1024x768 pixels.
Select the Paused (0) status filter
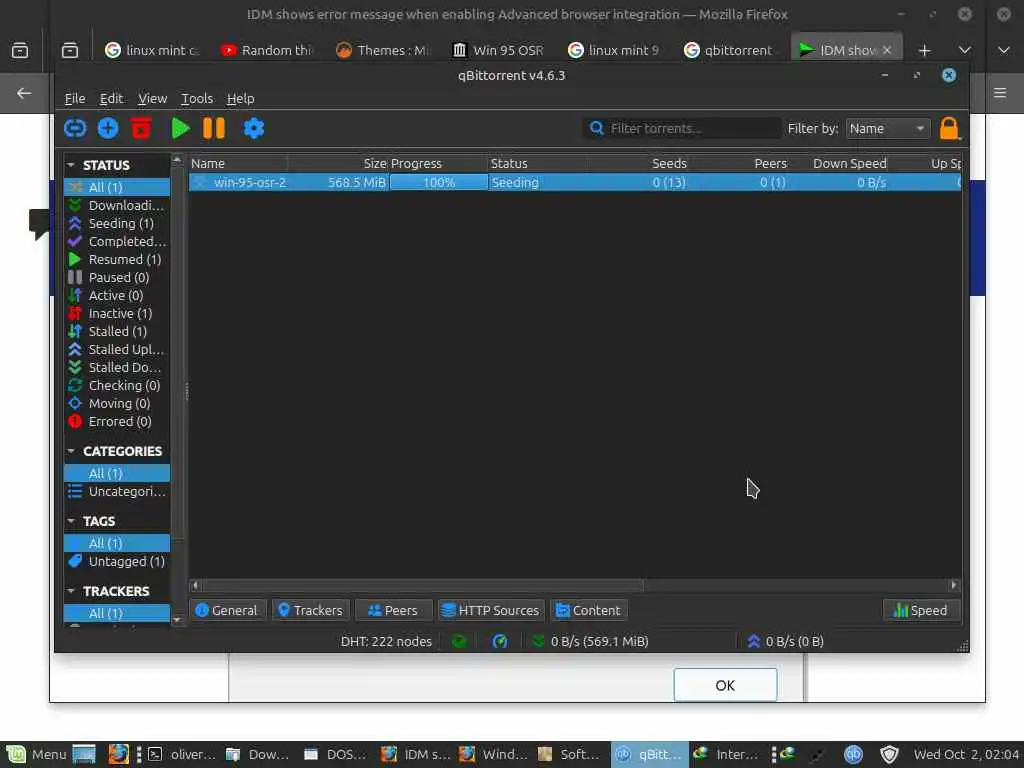click(x=117, y=278)
